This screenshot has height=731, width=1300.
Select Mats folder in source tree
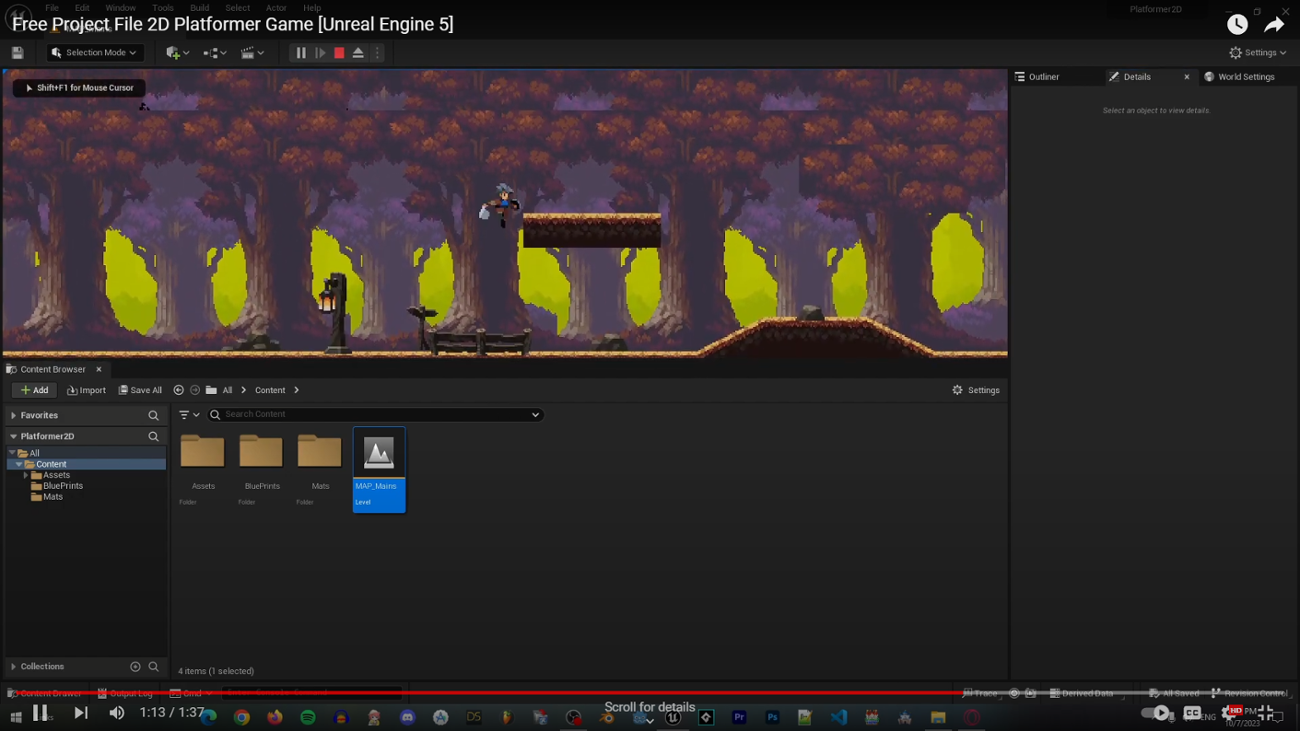coord(52,497)
